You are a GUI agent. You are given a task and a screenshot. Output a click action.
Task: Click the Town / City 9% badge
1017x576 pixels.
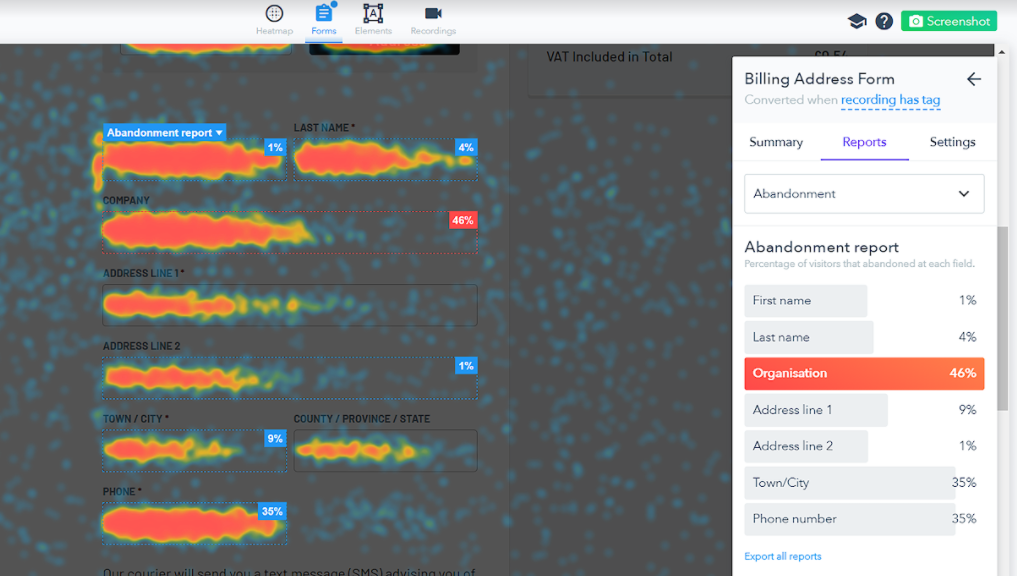(x=275, y=438)
